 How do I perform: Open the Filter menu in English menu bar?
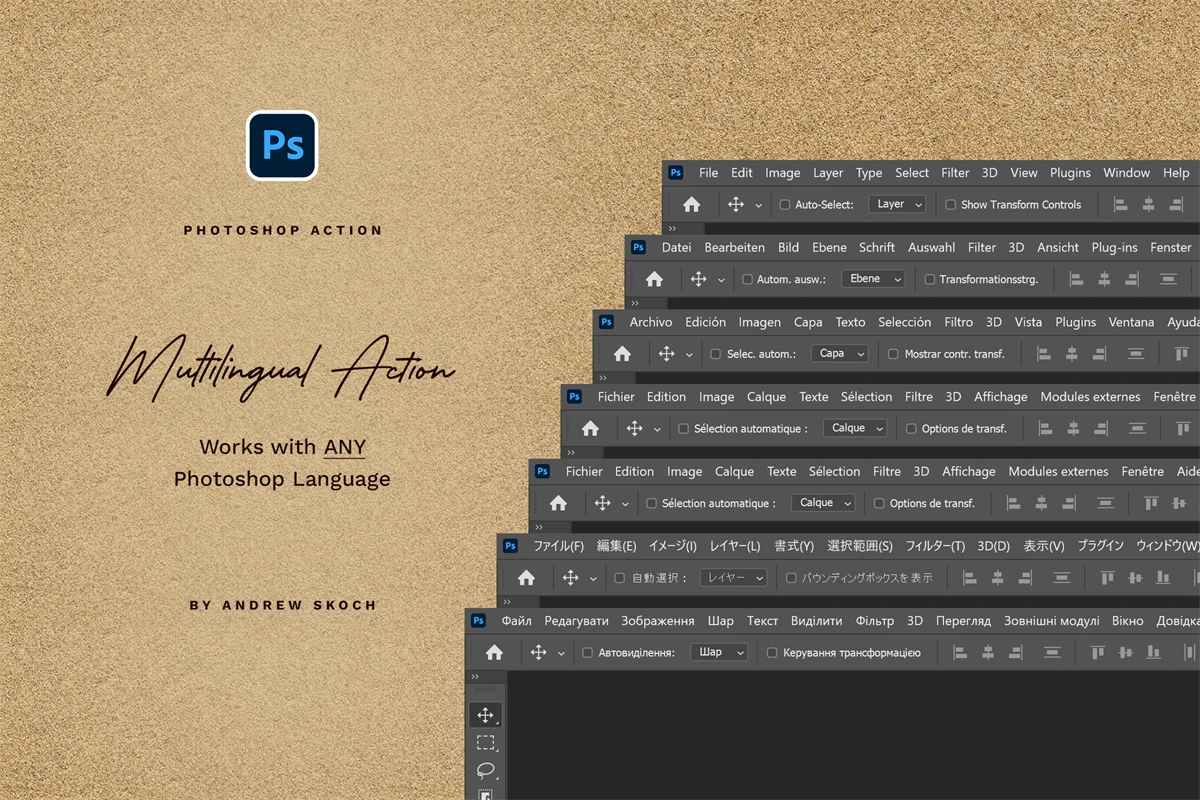point(955,173)
